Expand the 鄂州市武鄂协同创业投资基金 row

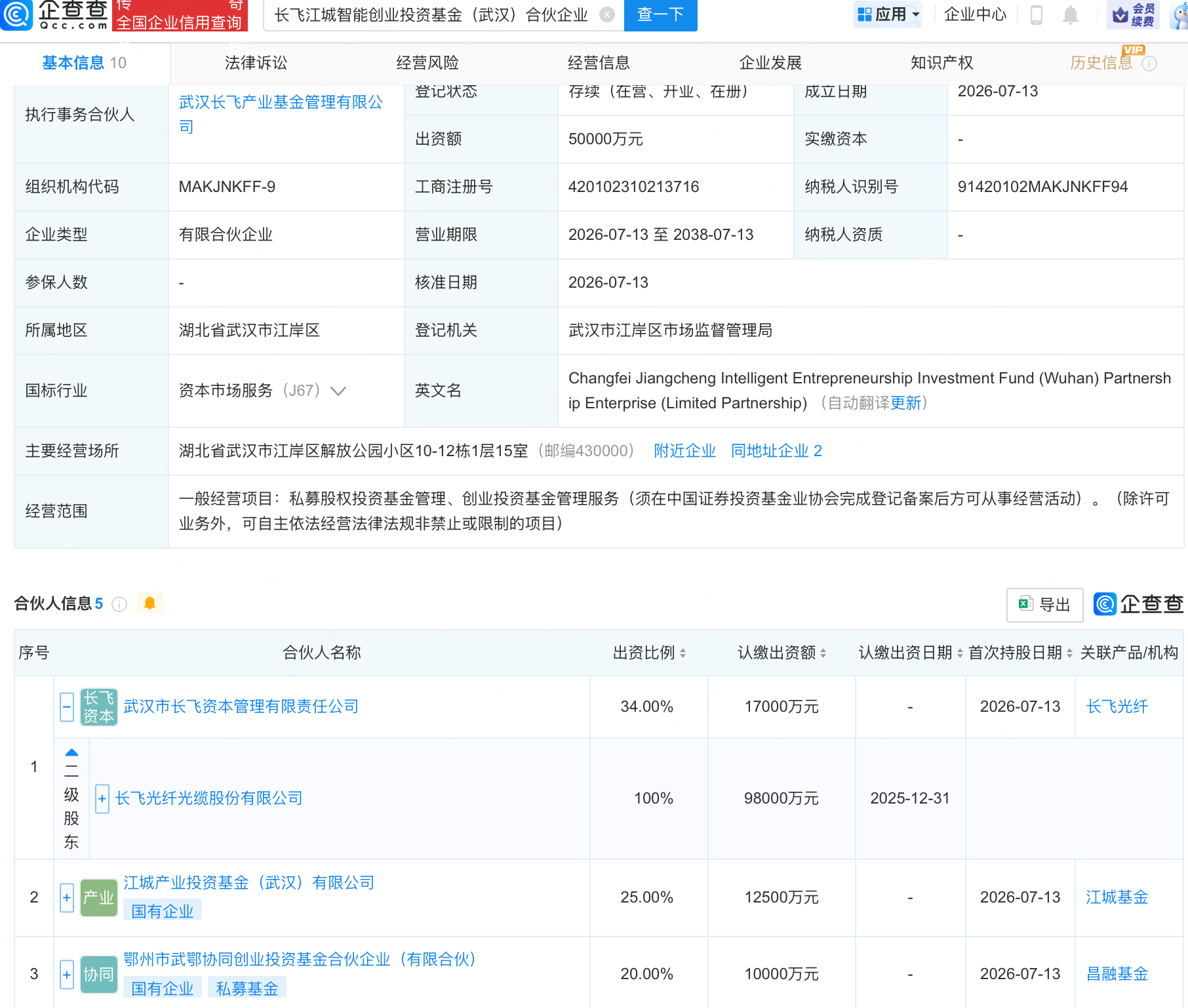pos(67,975)
